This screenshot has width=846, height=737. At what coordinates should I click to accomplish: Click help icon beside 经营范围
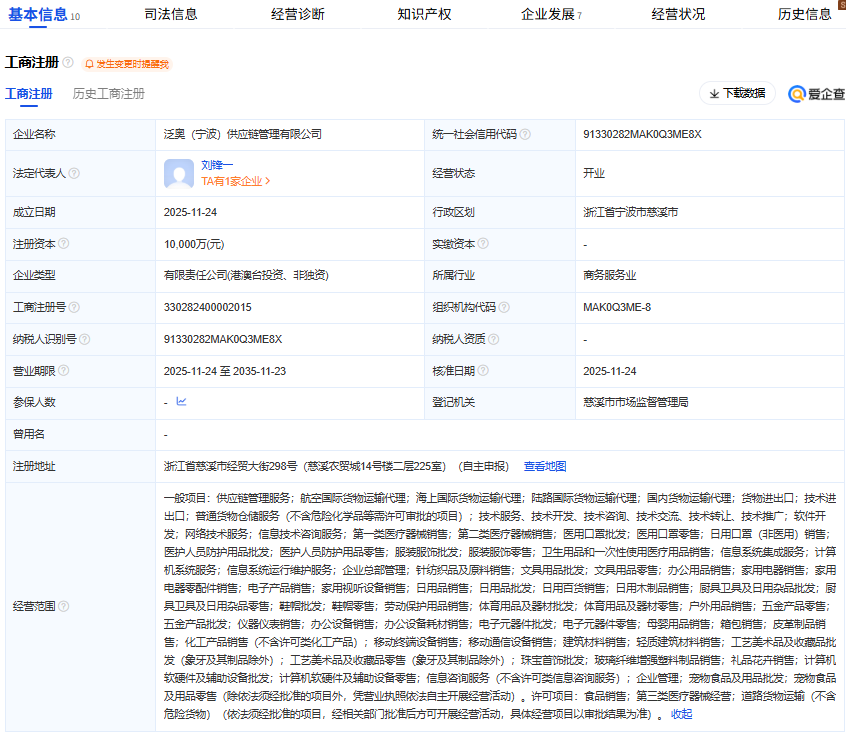(64, 606)
